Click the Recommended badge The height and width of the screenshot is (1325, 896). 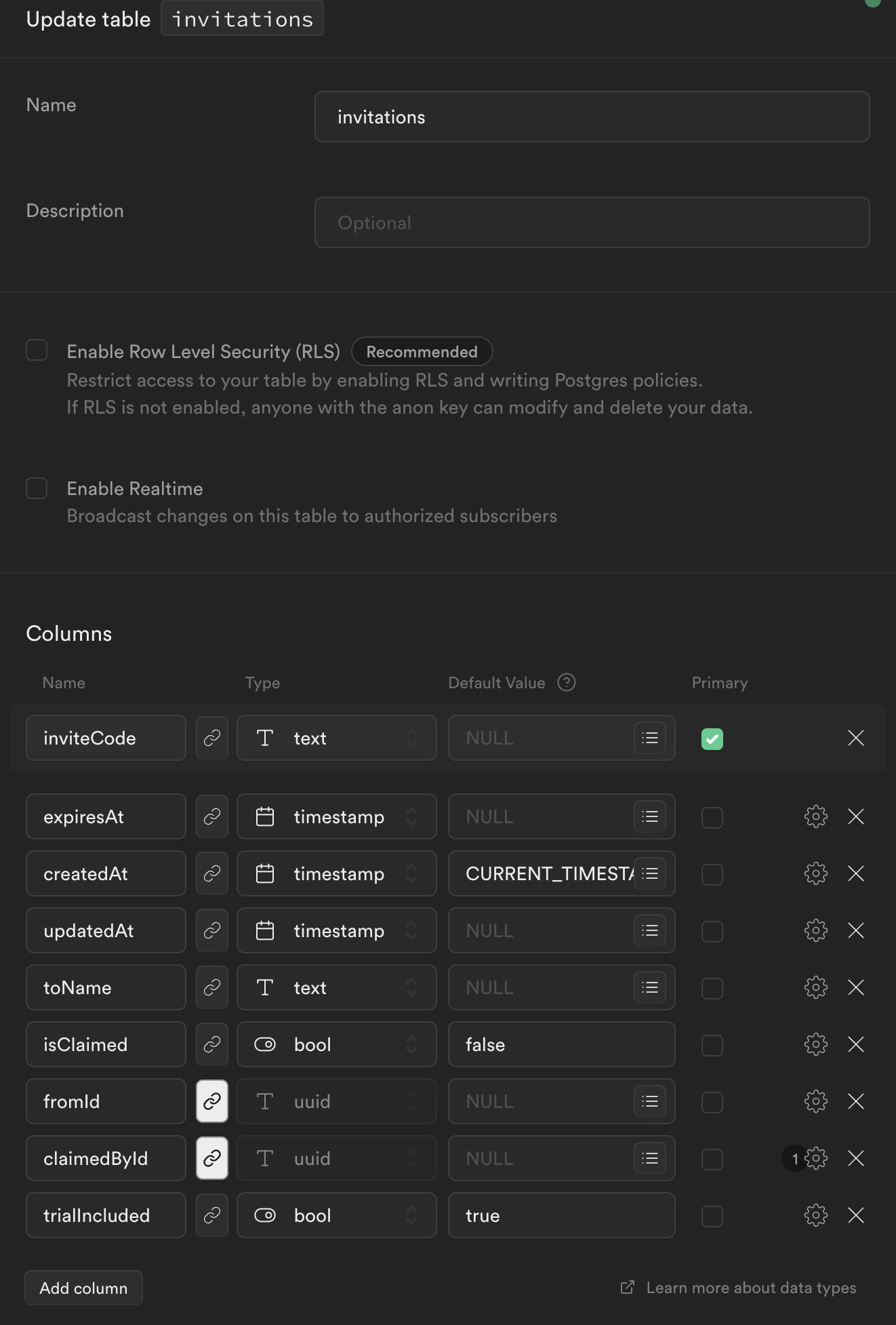[x=422, y=351]
